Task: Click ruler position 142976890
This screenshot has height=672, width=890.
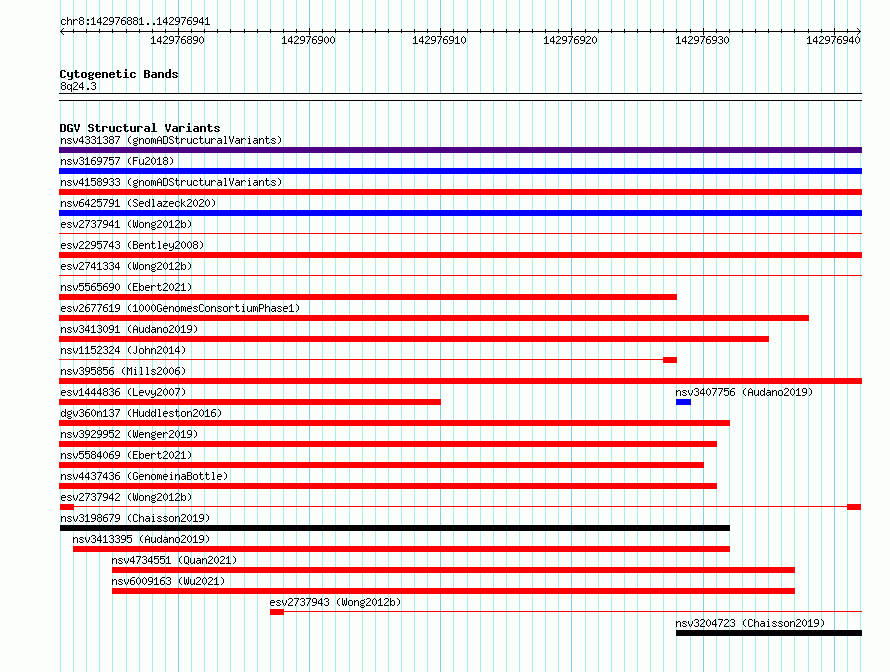Action: coord(177,40)
